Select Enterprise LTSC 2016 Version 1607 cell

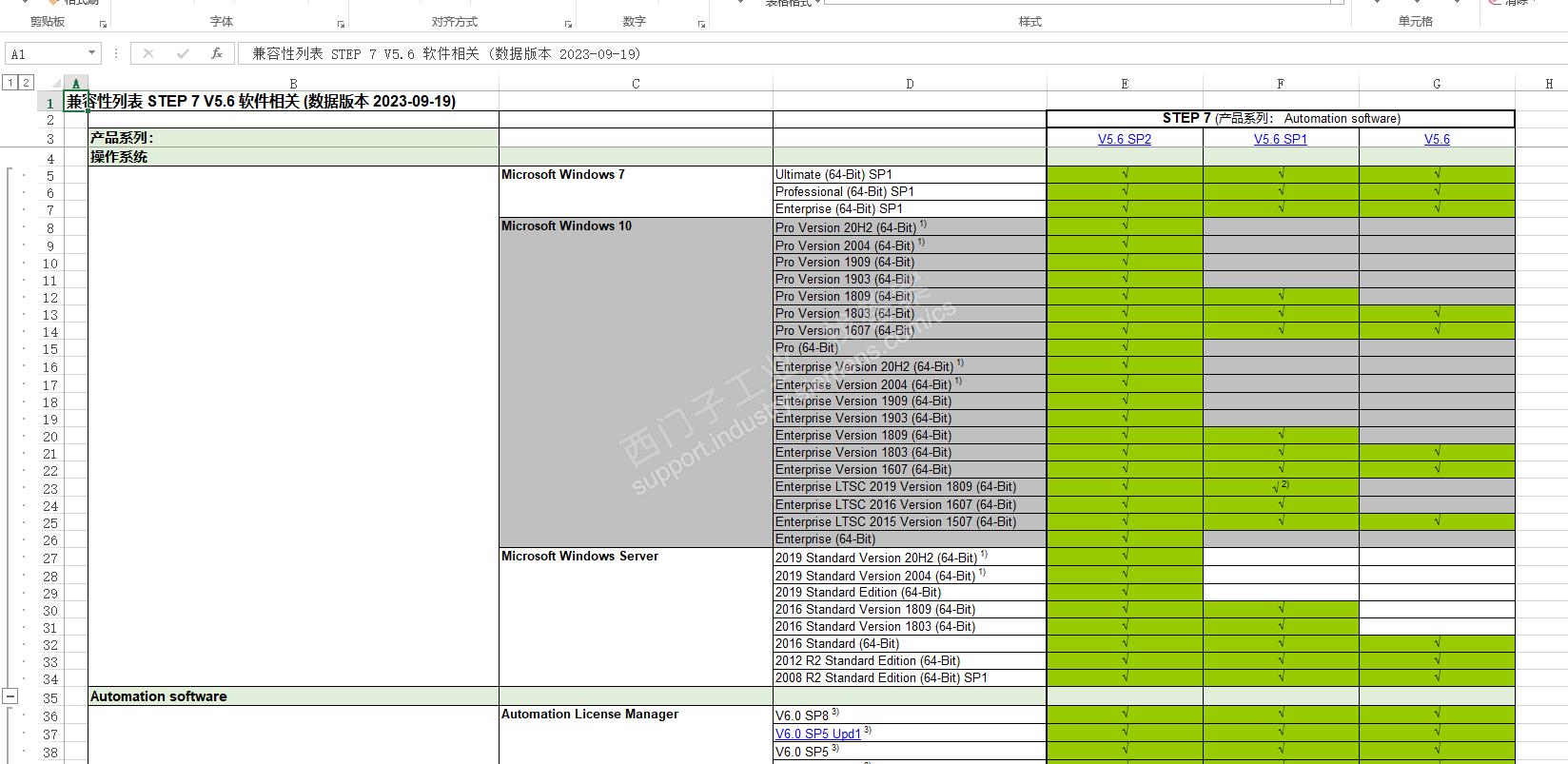910,504
